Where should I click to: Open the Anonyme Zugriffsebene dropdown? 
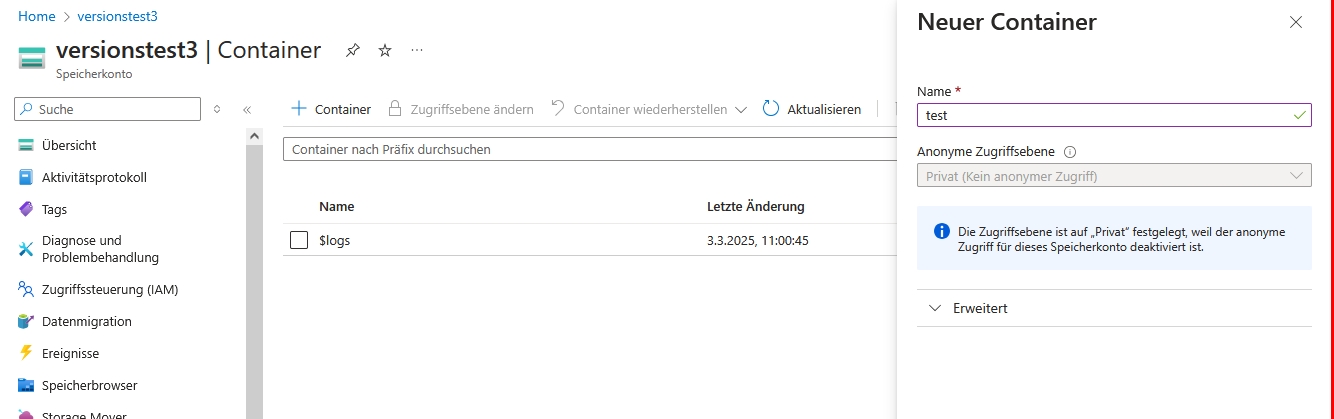(x=1113, y=176)
